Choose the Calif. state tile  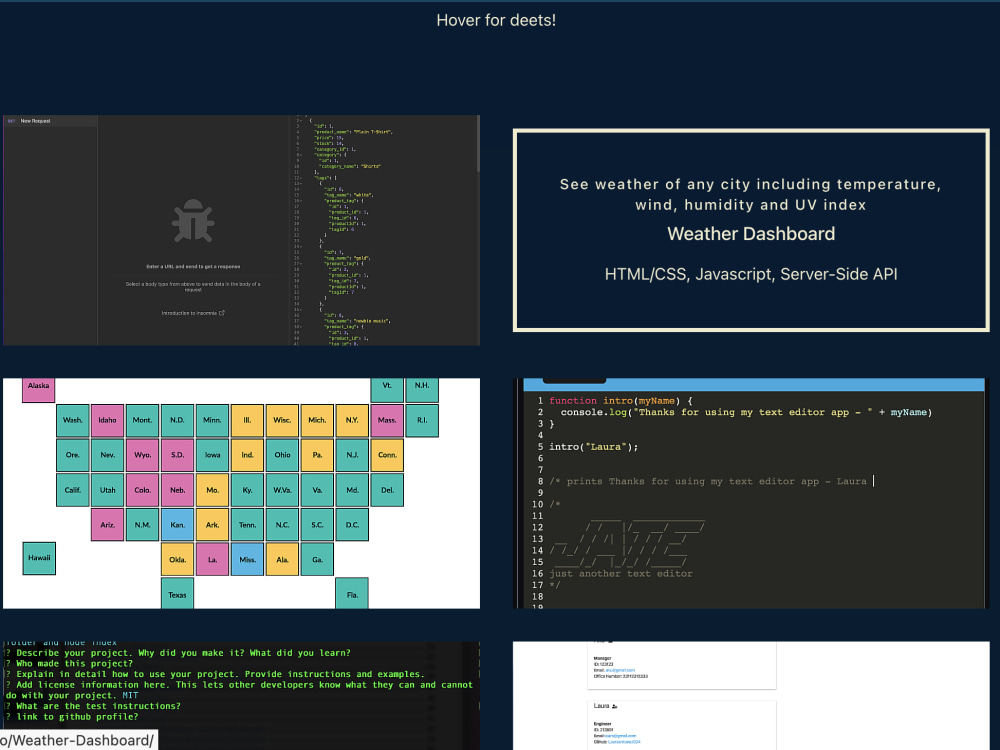click(73, 490)
